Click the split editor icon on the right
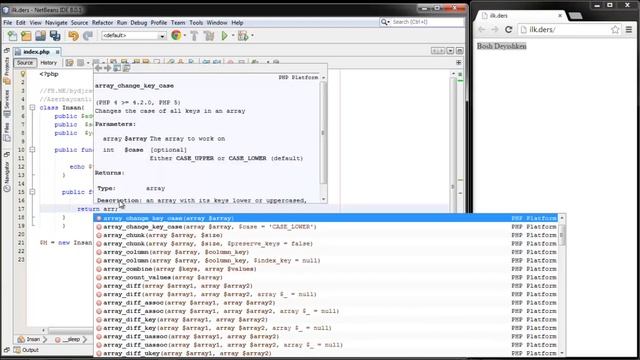The height and width of the screenshot is (360, 640). [458, 62]
